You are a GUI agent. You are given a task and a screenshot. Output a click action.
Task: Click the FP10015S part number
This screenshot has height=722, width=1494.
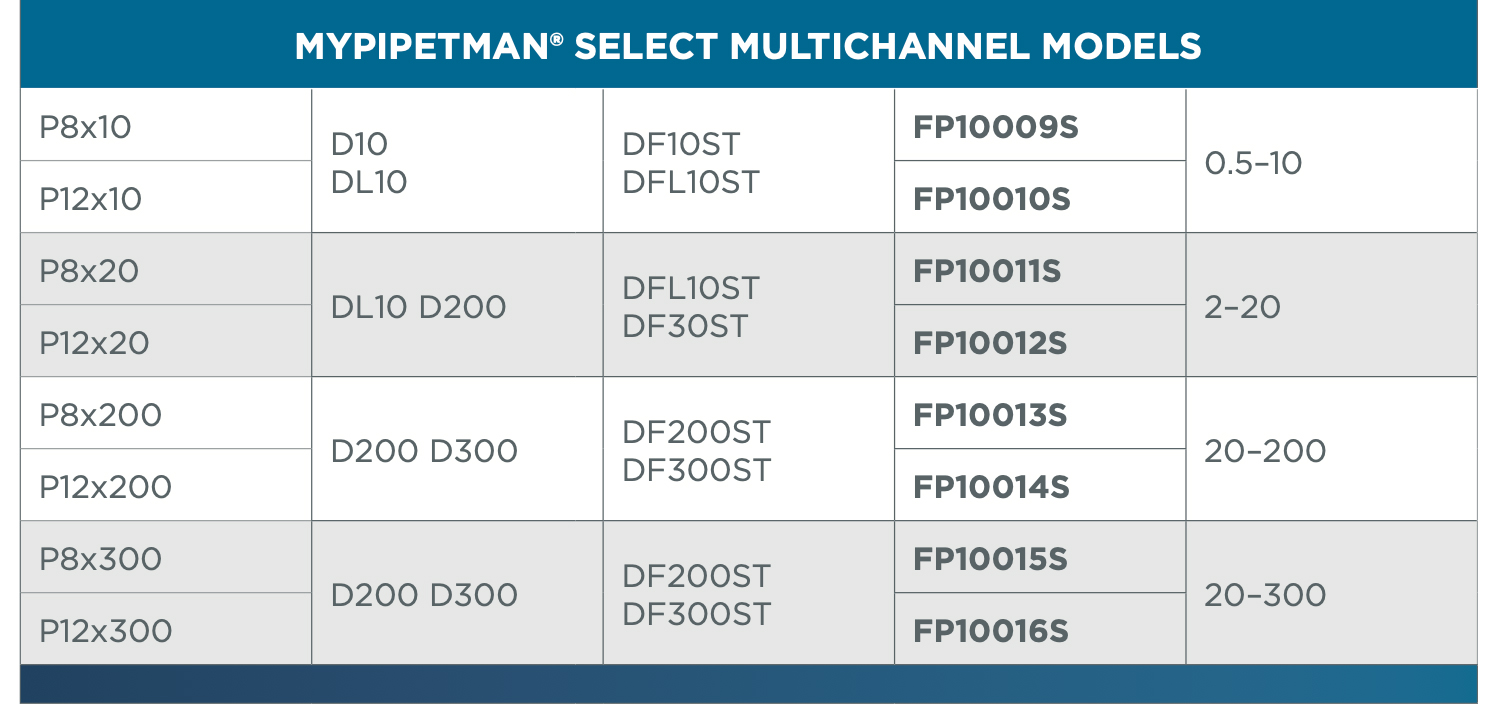pyautogui.click(x=989, y=559)
